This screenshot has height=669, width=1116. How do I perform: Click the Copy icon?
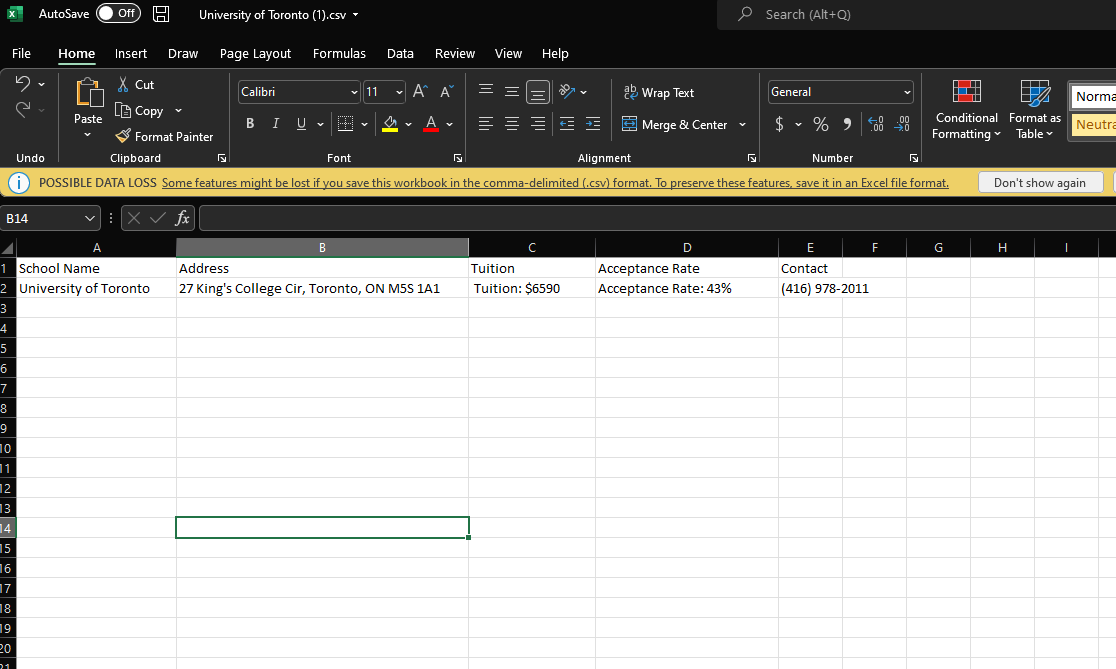pos(123,110)
